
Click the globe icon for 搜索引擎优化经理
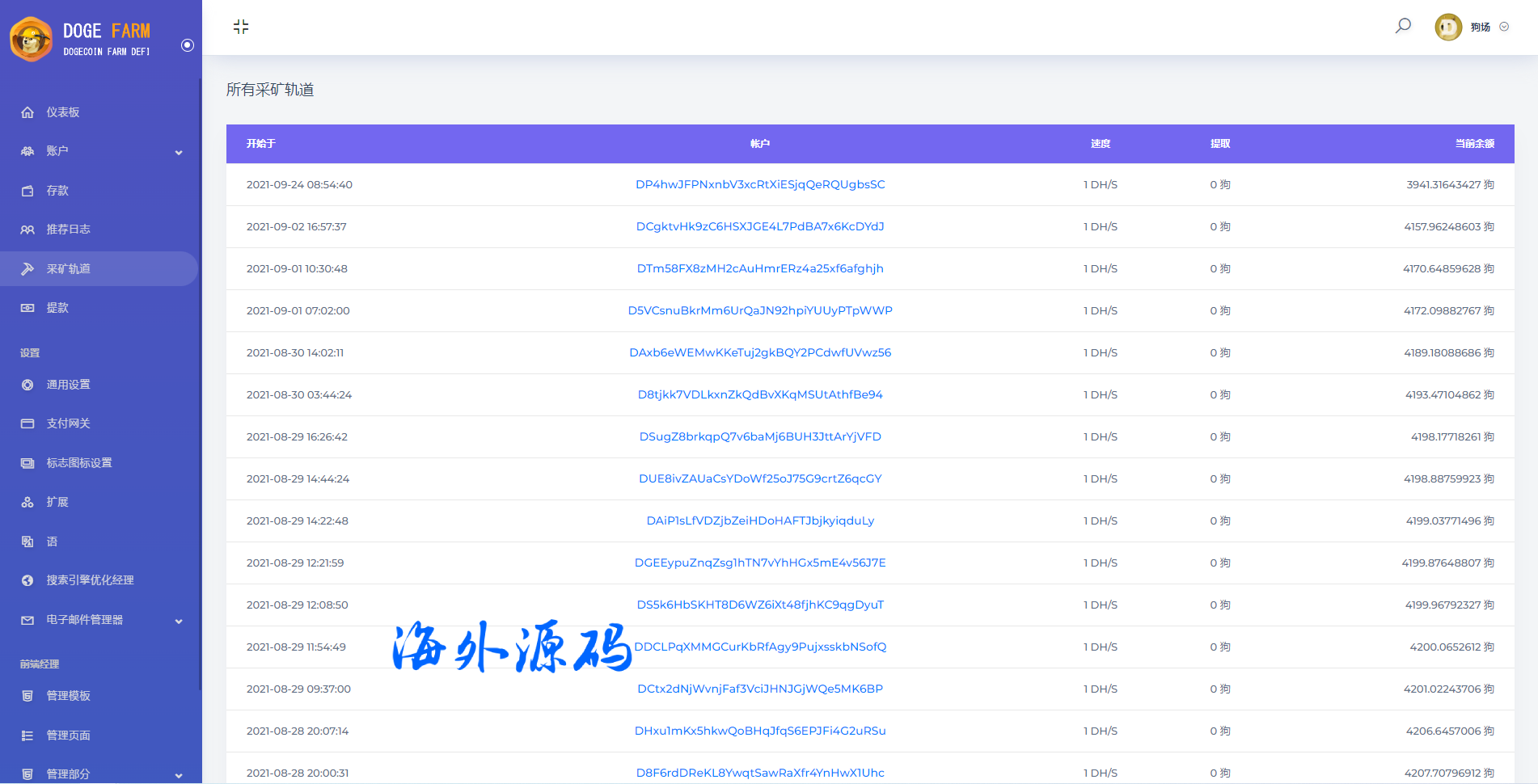tap(27, 580)
